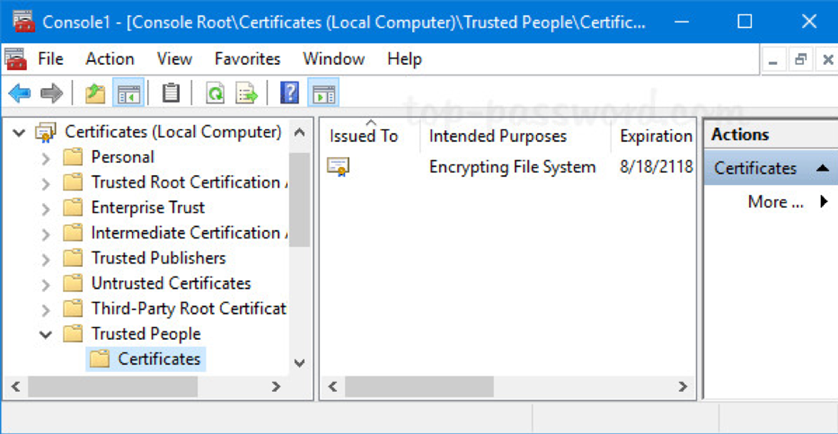Select the certificate icon in list row
The height and width of the screenshot is (434, 838).
(338, 167)
